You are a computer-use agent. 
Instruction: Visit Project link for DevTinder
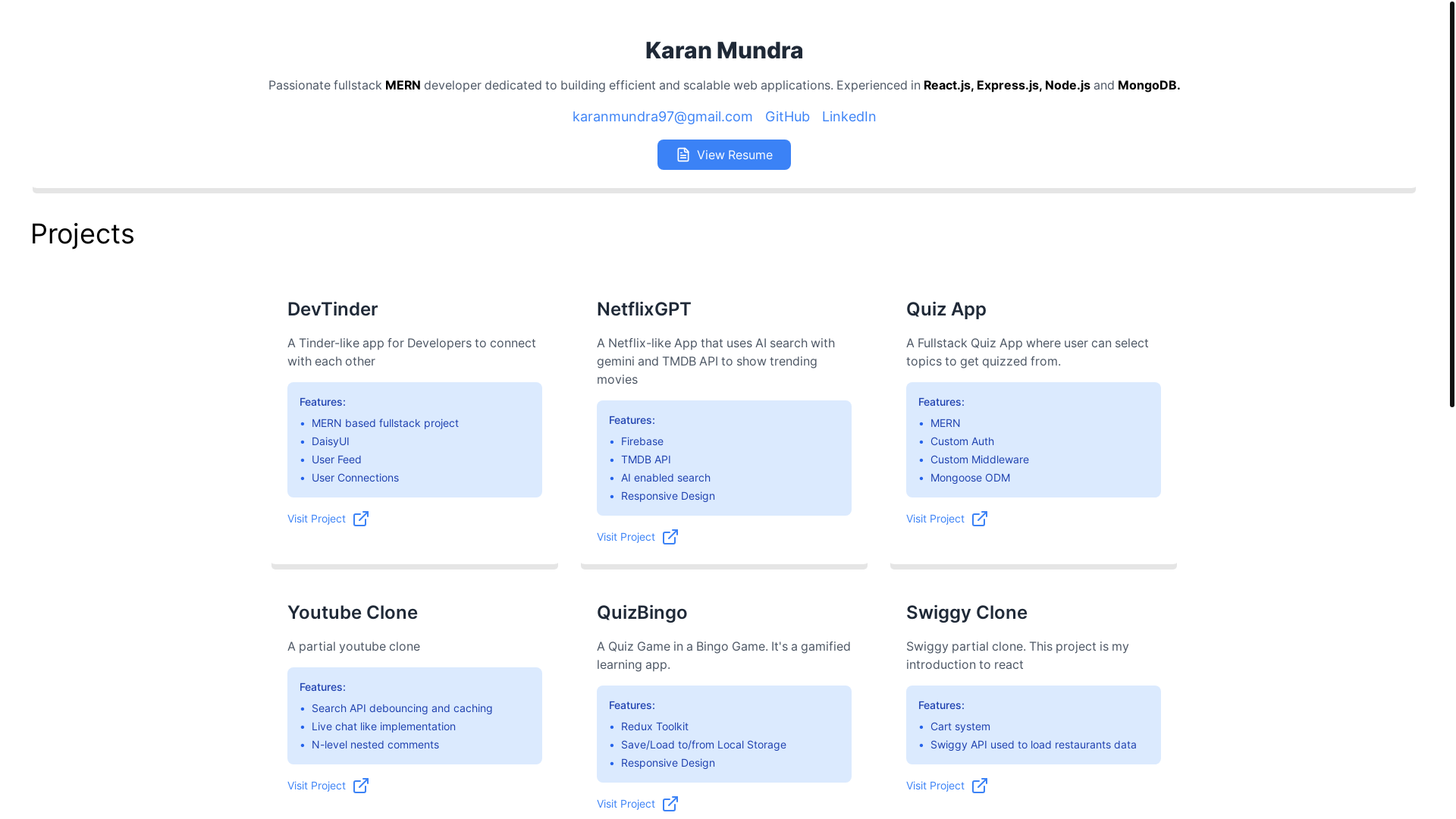click(x=328, y=519)
